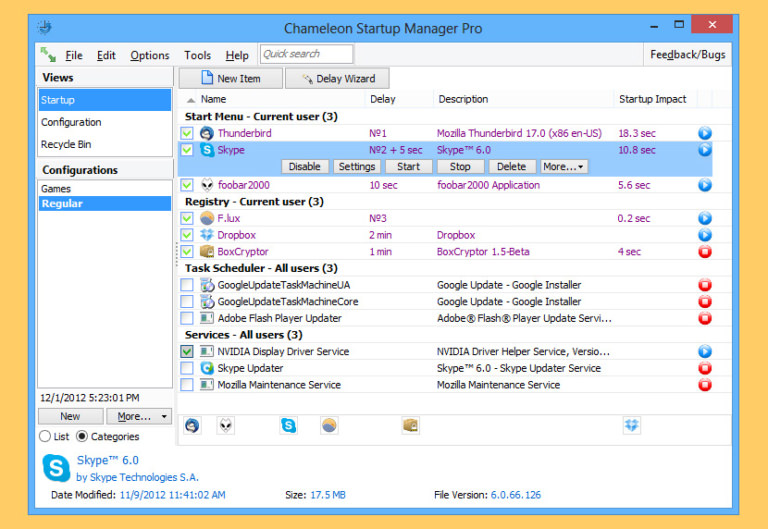Open the Edit menu
Viewport: 768px width, 529px height.
pos(106,55)
